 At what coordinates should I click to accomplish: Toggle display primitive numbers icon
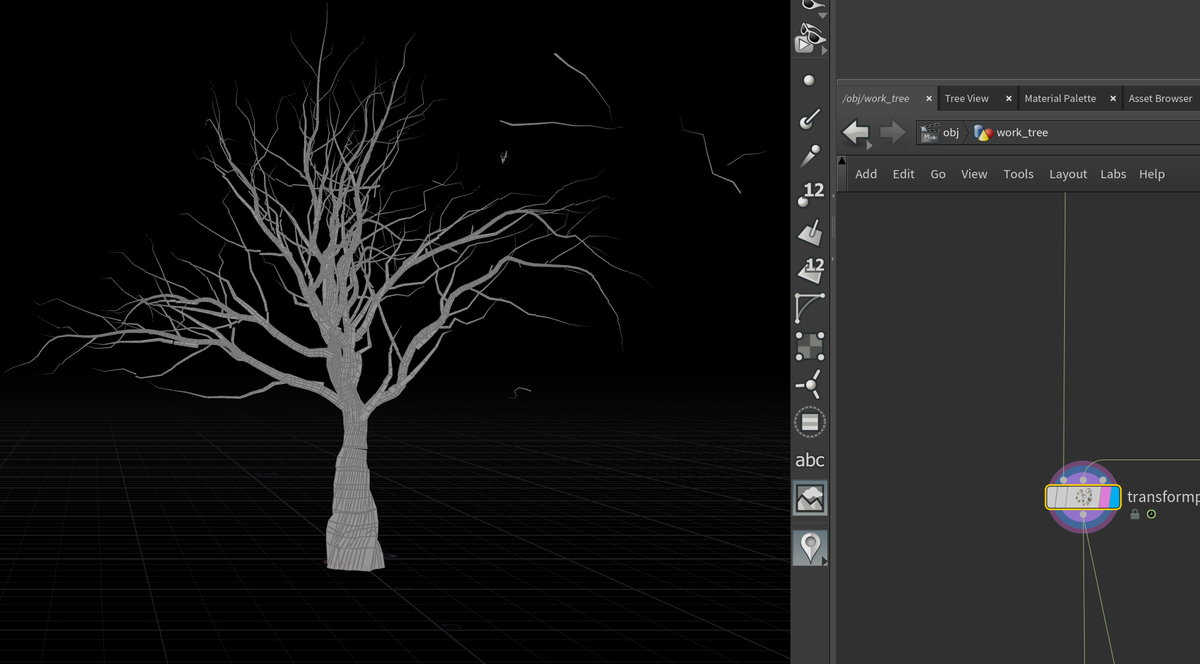810,271
